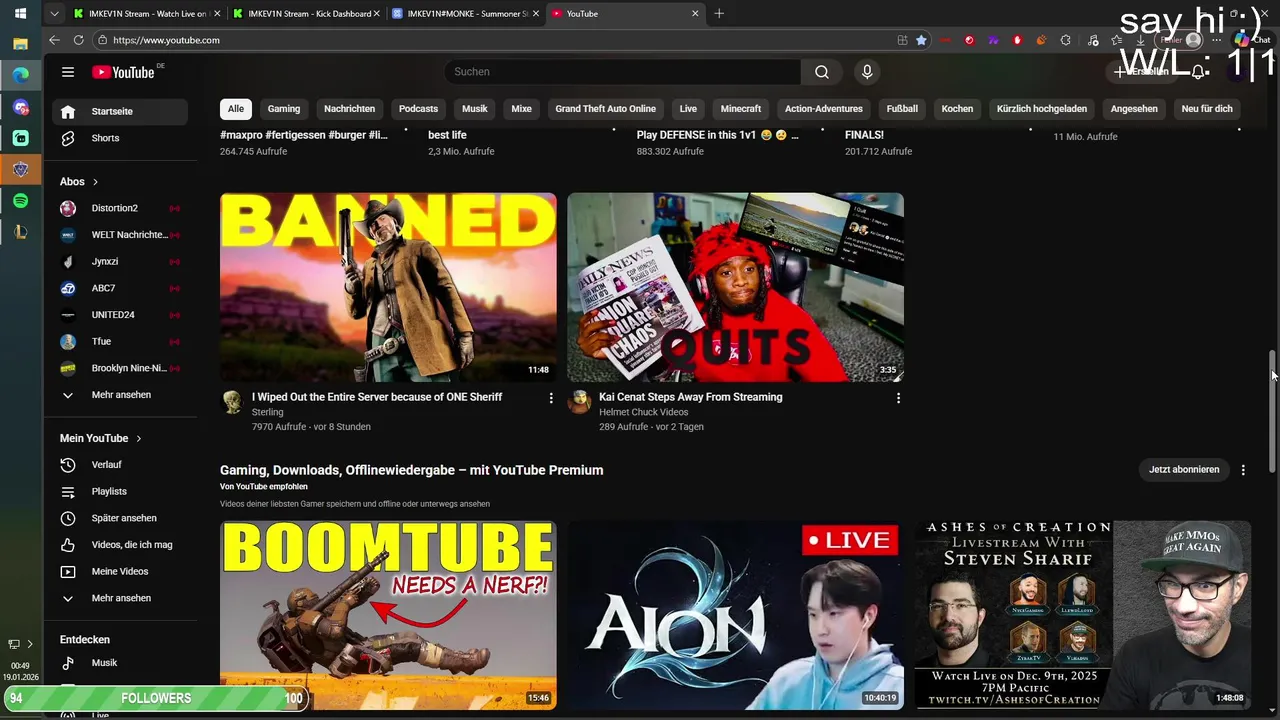
Task: Open Playlists in sidebar
Action: click(x=120, y=491)
